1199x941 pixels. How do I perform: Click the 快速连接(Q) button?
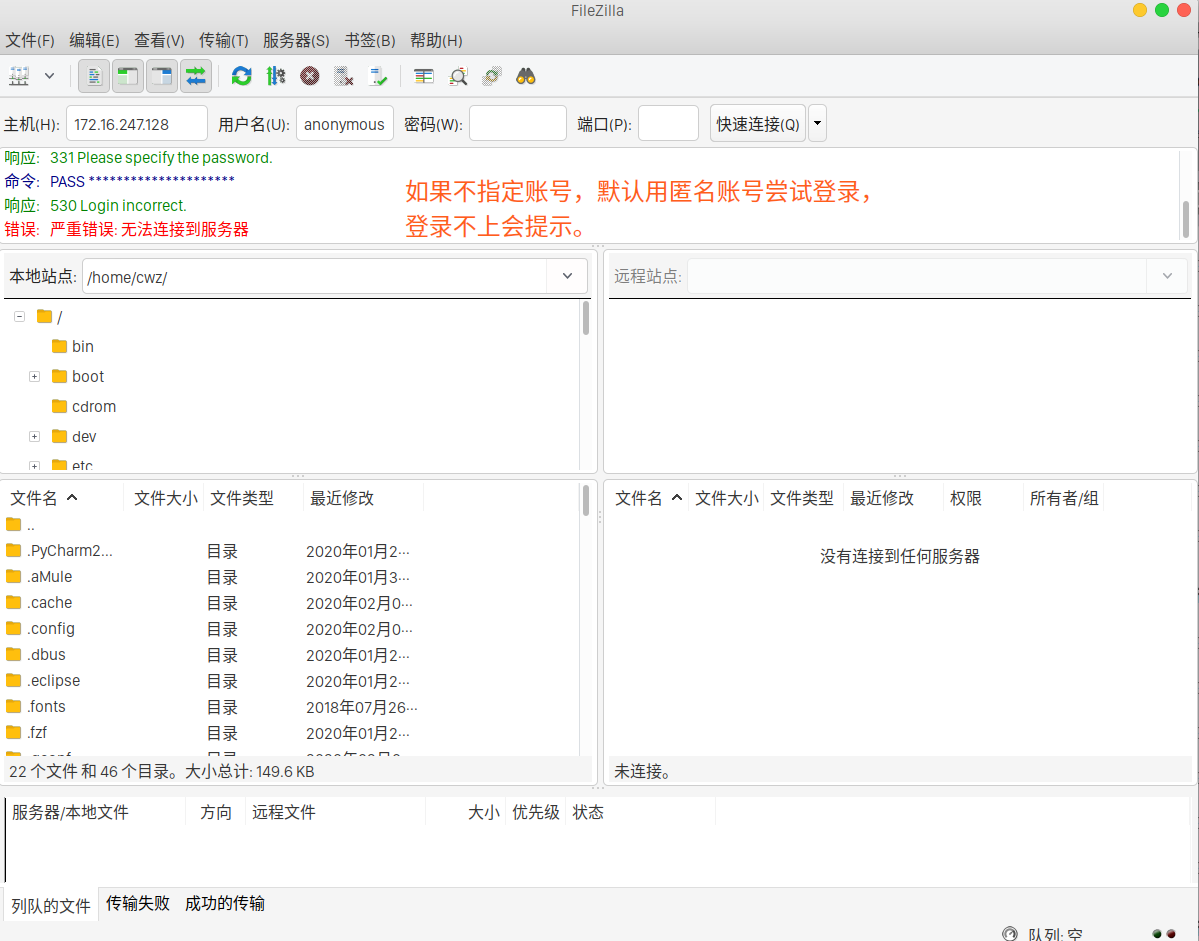click(x=758, y=124)
